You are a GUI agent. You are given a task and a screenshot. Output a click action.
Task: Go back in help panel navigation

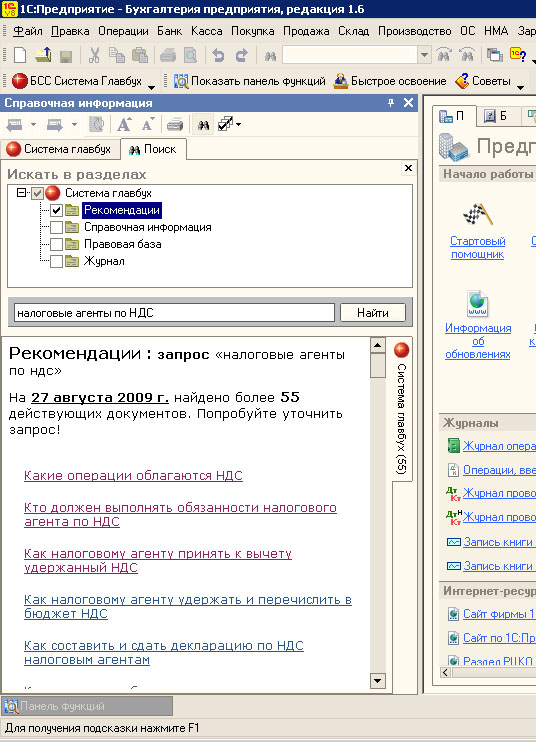(15, 125)
